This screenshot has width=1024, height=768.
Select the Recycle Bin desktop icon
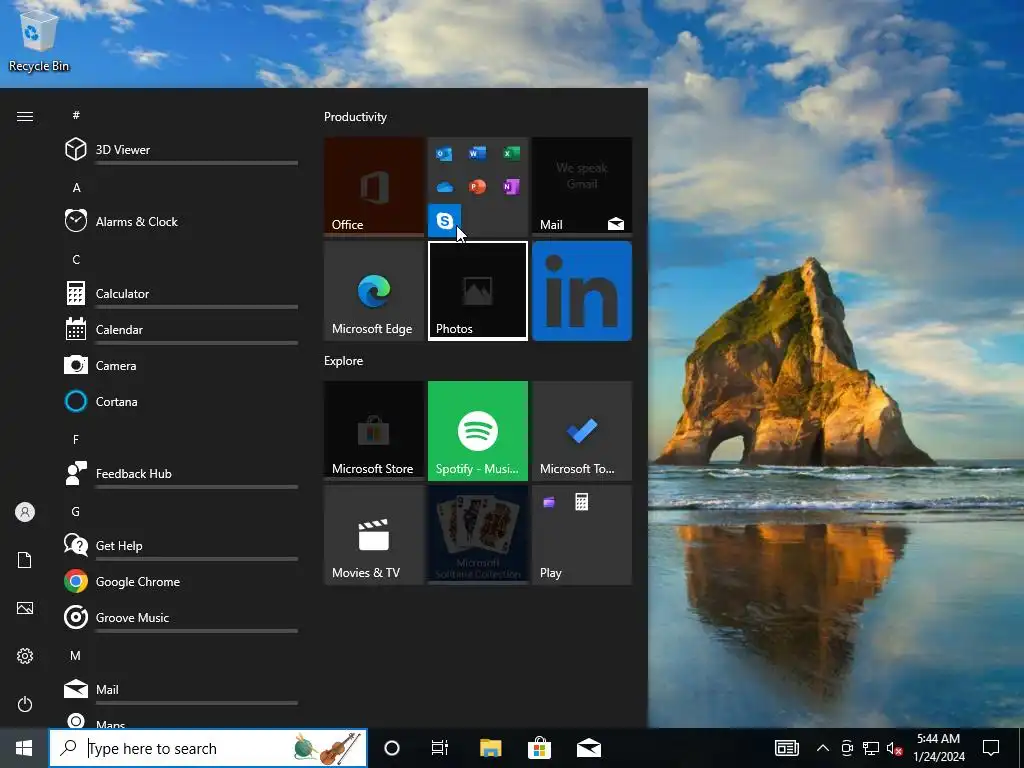click(x=39, y=39)
